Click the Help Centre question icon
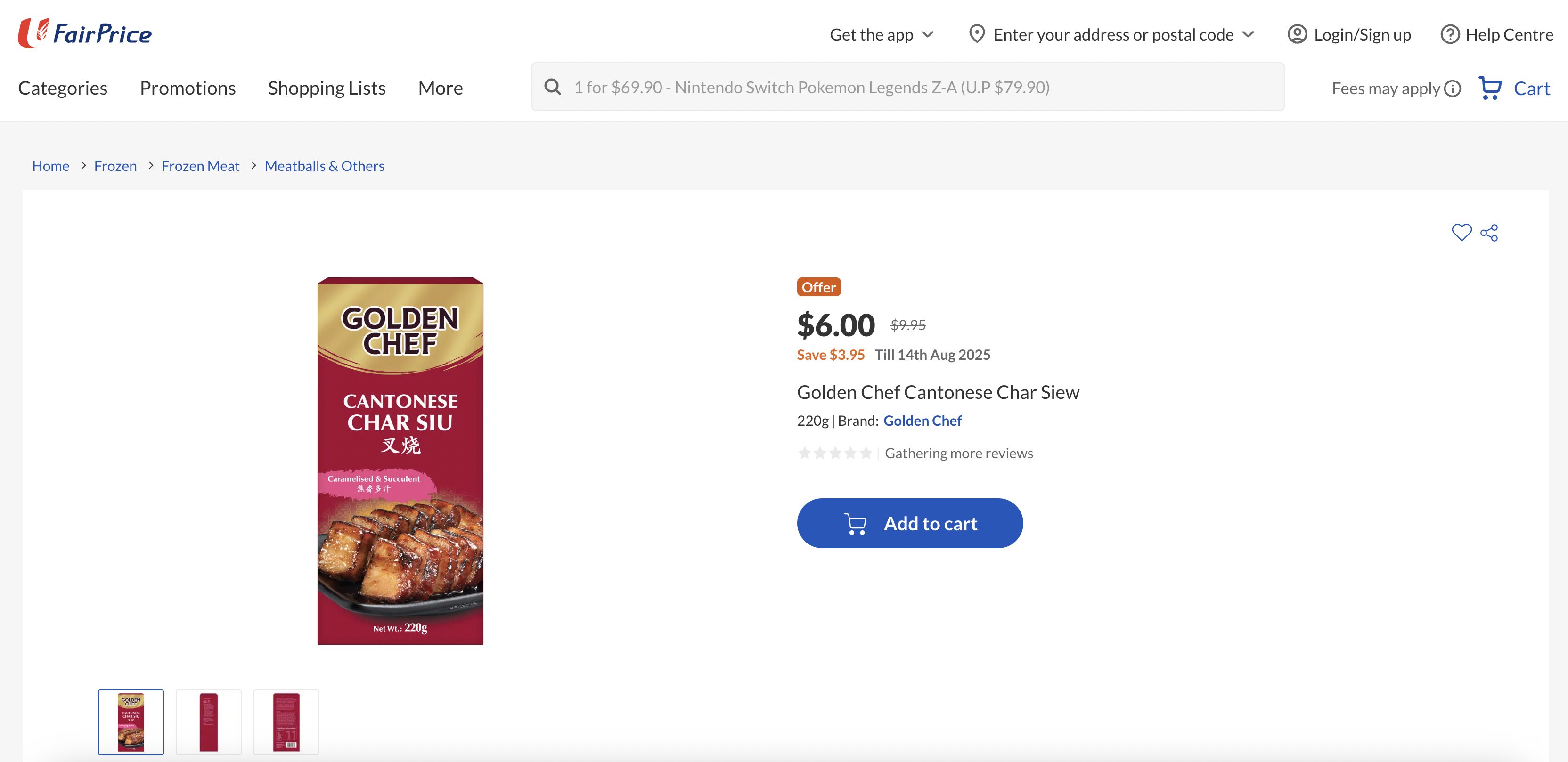1568x762 pixels. coord(1449,35)
